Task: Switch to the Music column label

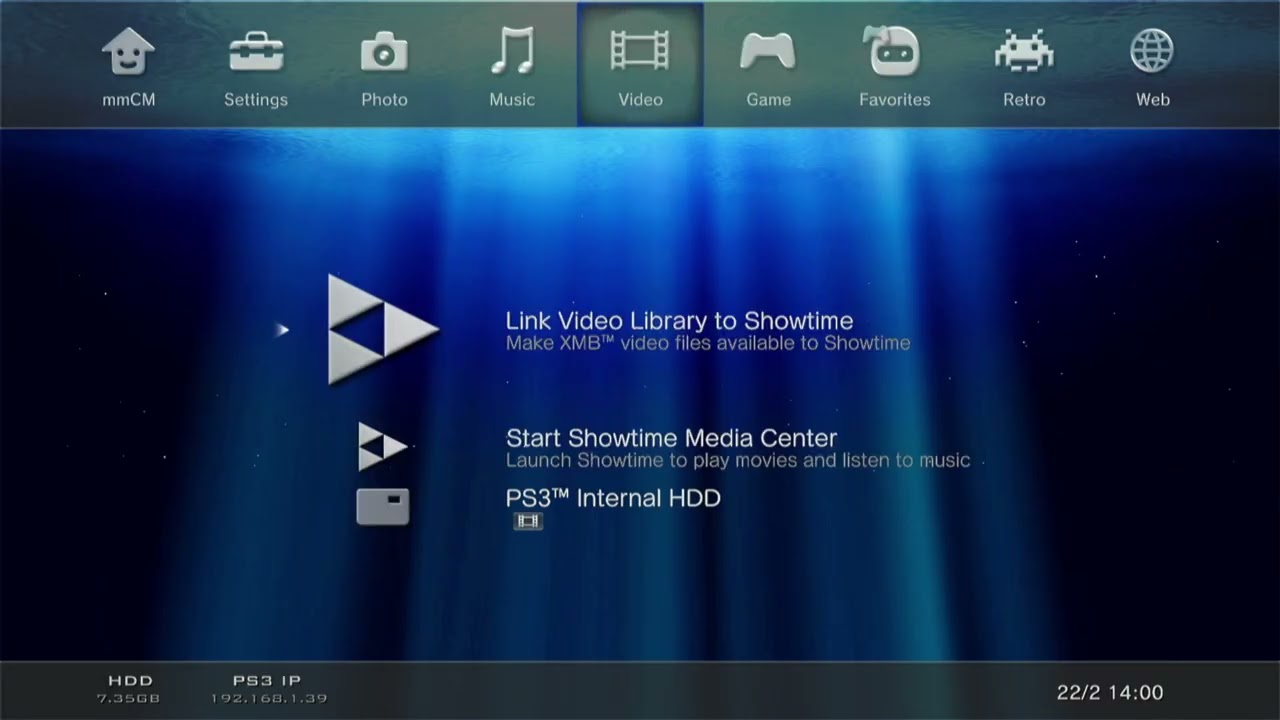Action: [x=512, y=100]
